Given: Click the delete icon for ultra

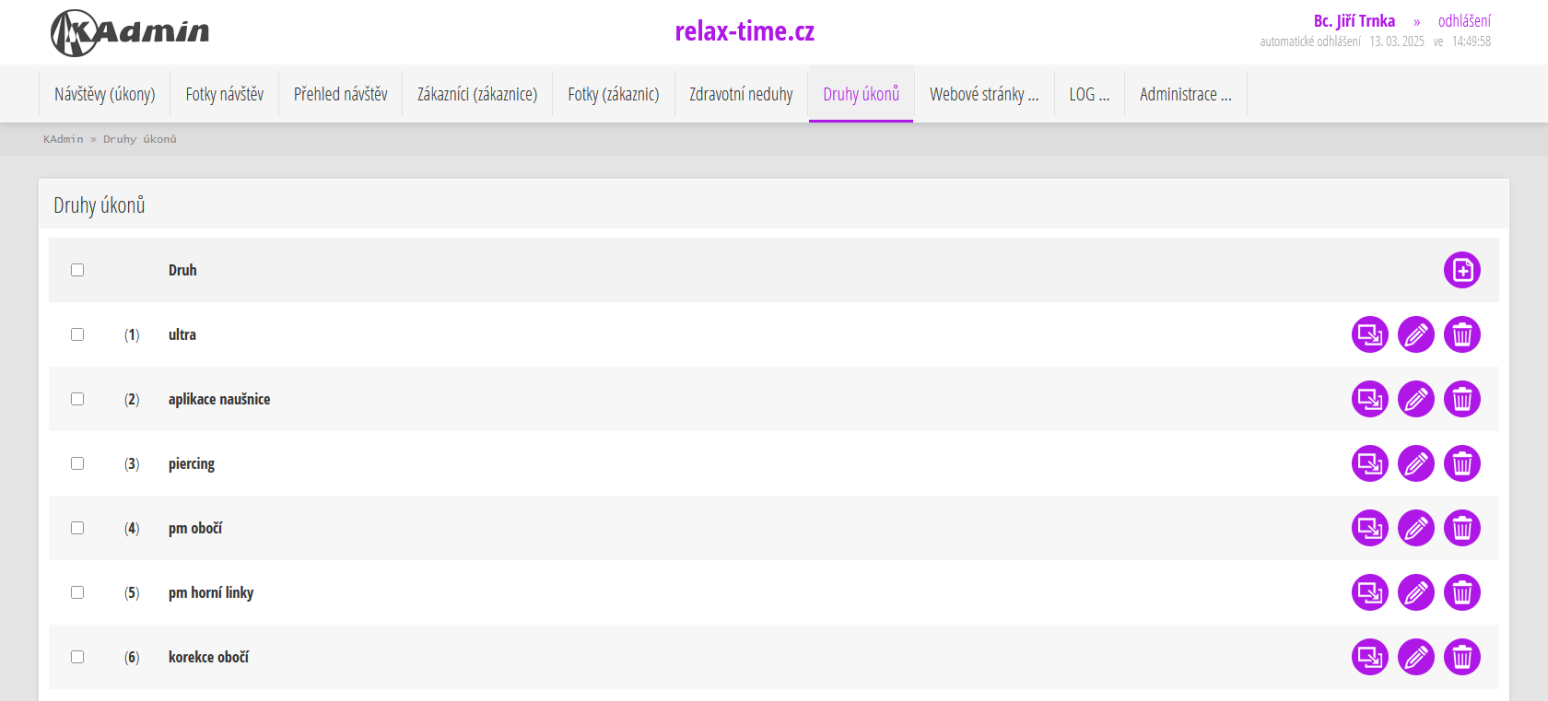Looking at the screenshot, I should click(1461, 335).
